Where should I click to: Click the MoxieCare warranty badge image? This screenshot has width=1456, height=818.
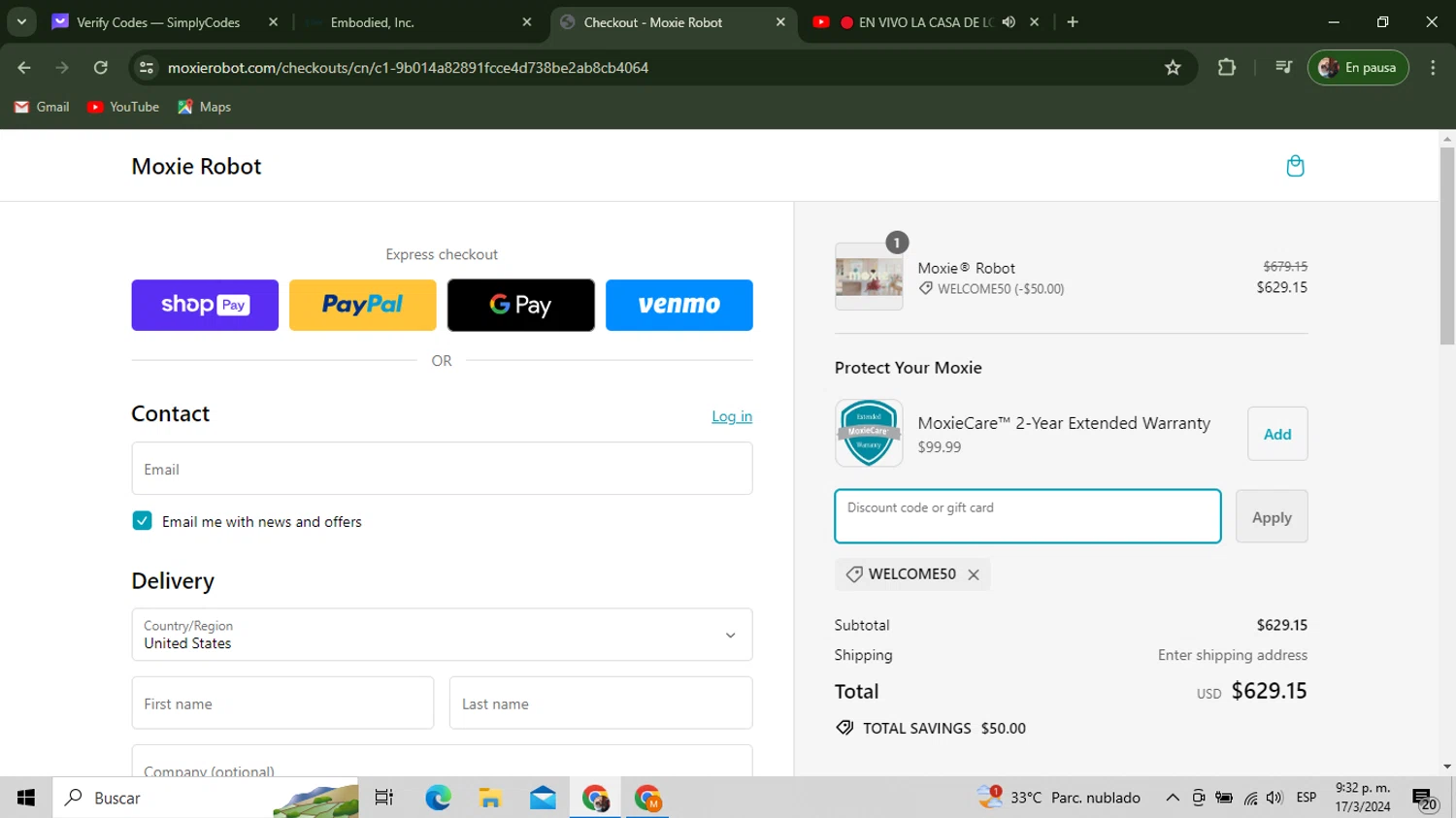pyautogui.click(x=869, y=433)
